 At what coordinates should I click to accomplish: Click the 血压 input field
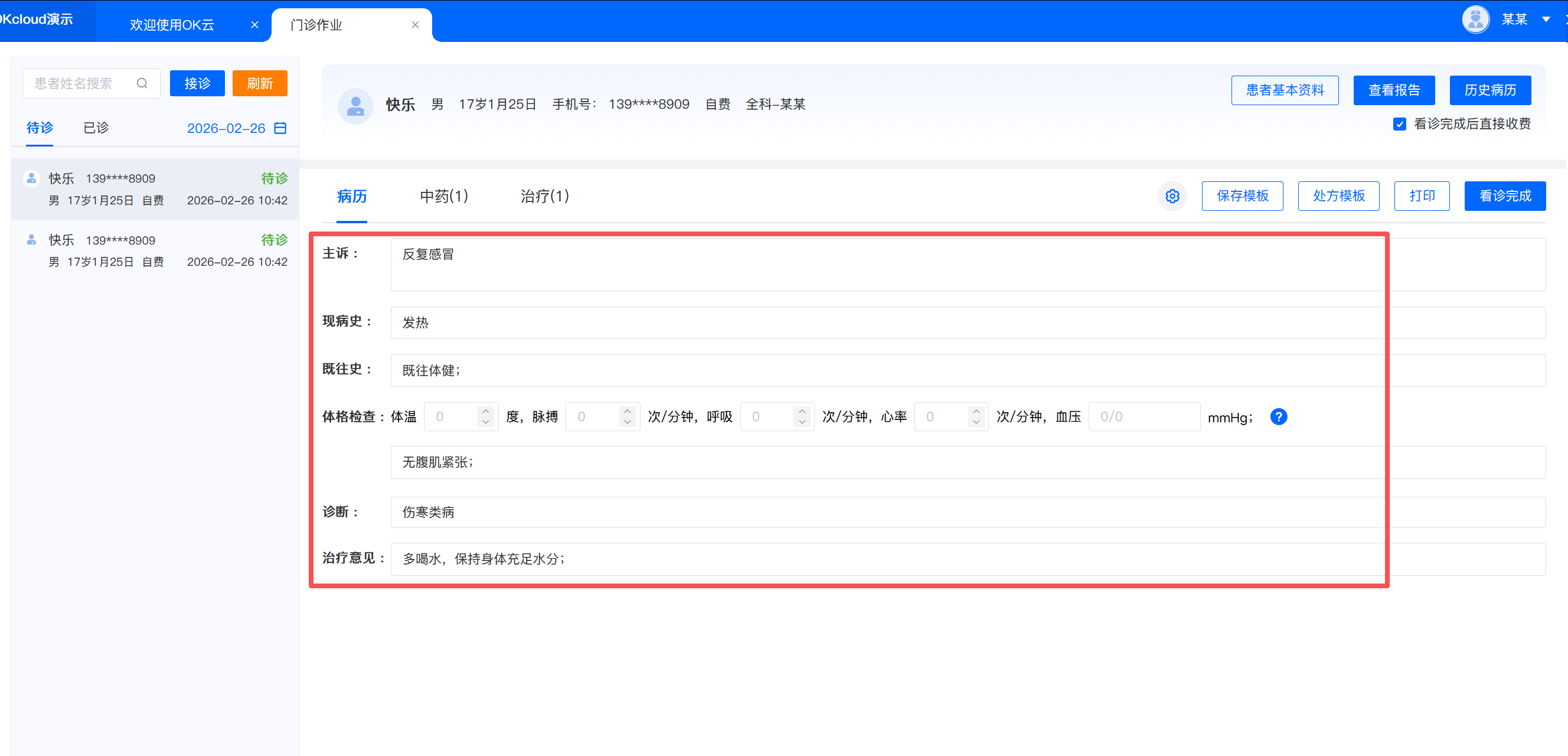1143,416
